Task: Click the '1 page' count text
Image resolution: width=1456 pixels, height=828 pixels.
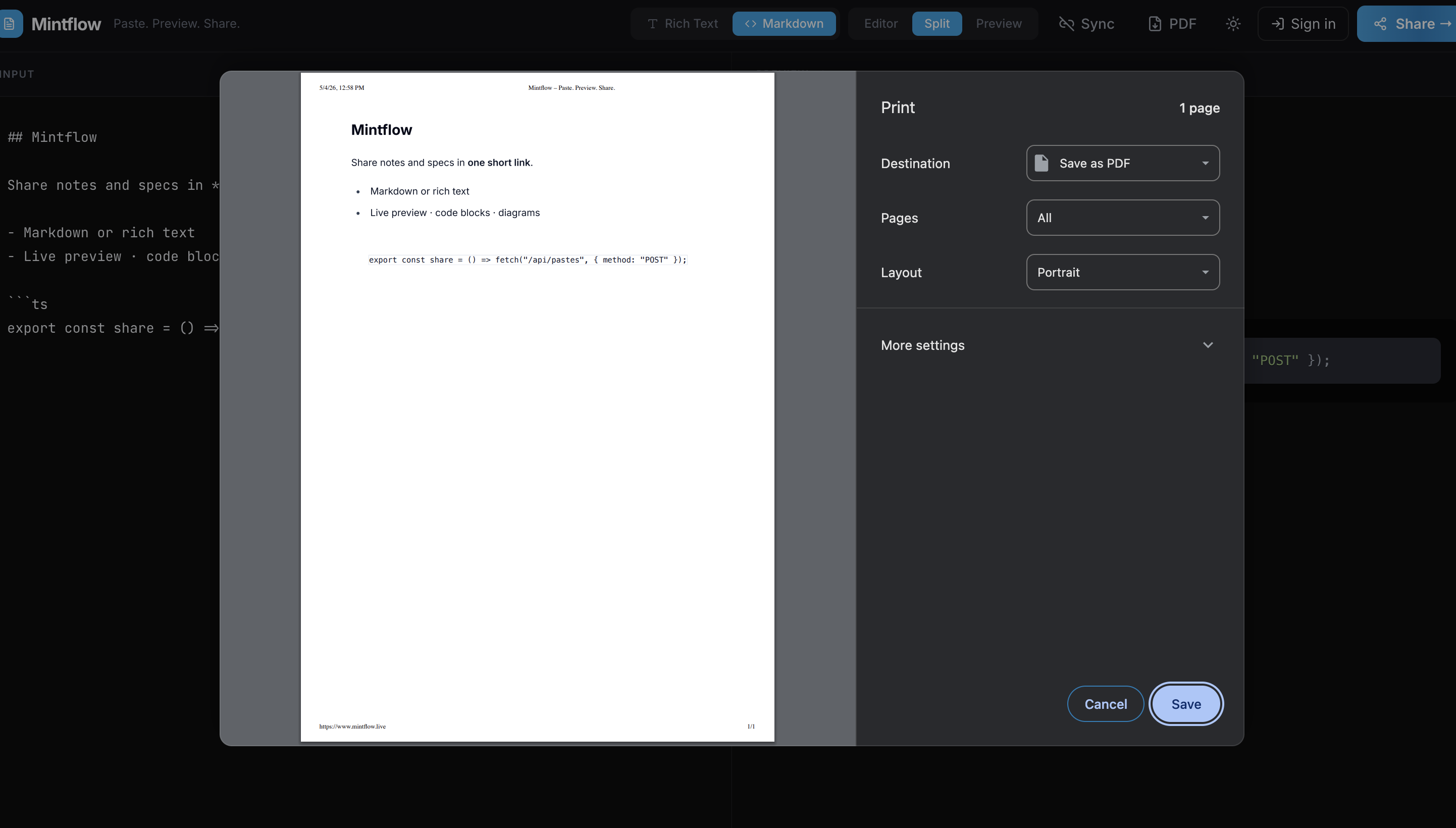Action: (1199, 108)
